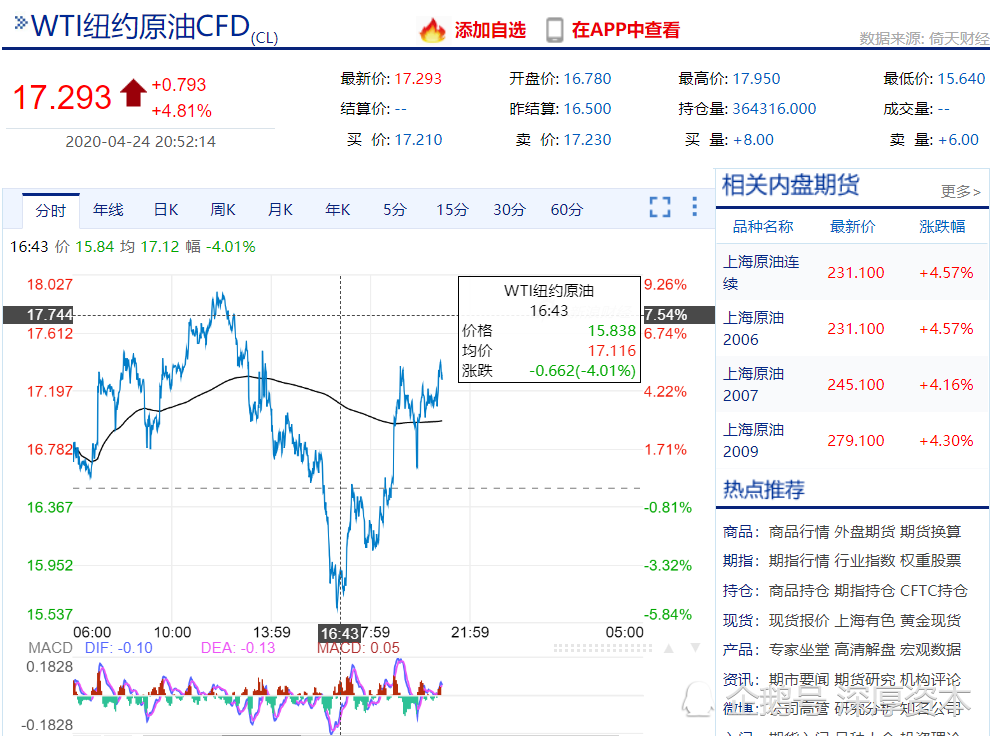994x736 pixels.
Task: Click the up triangle below the chart
Action: (669, 648)
